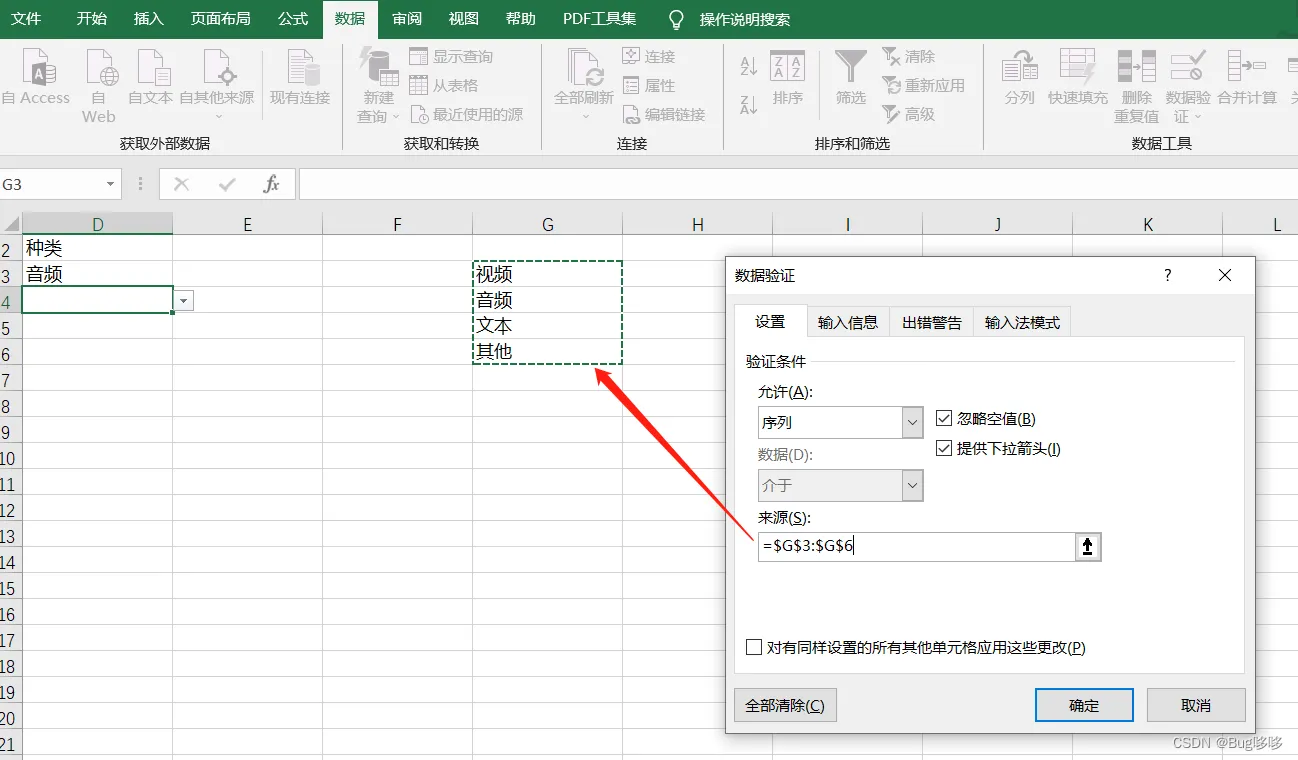Click the 全部清除 button

pyautogui.click(x=785, y=705)
